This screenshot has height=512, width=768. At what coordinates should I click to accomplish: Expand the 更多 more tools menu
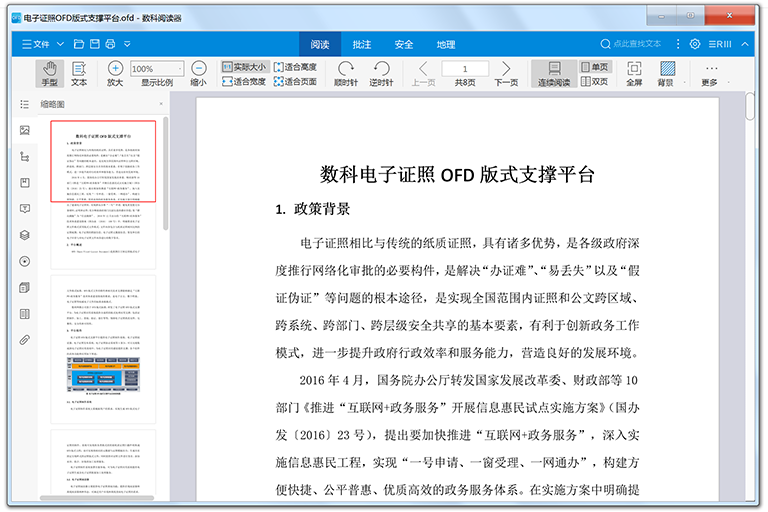click(709, 73)
